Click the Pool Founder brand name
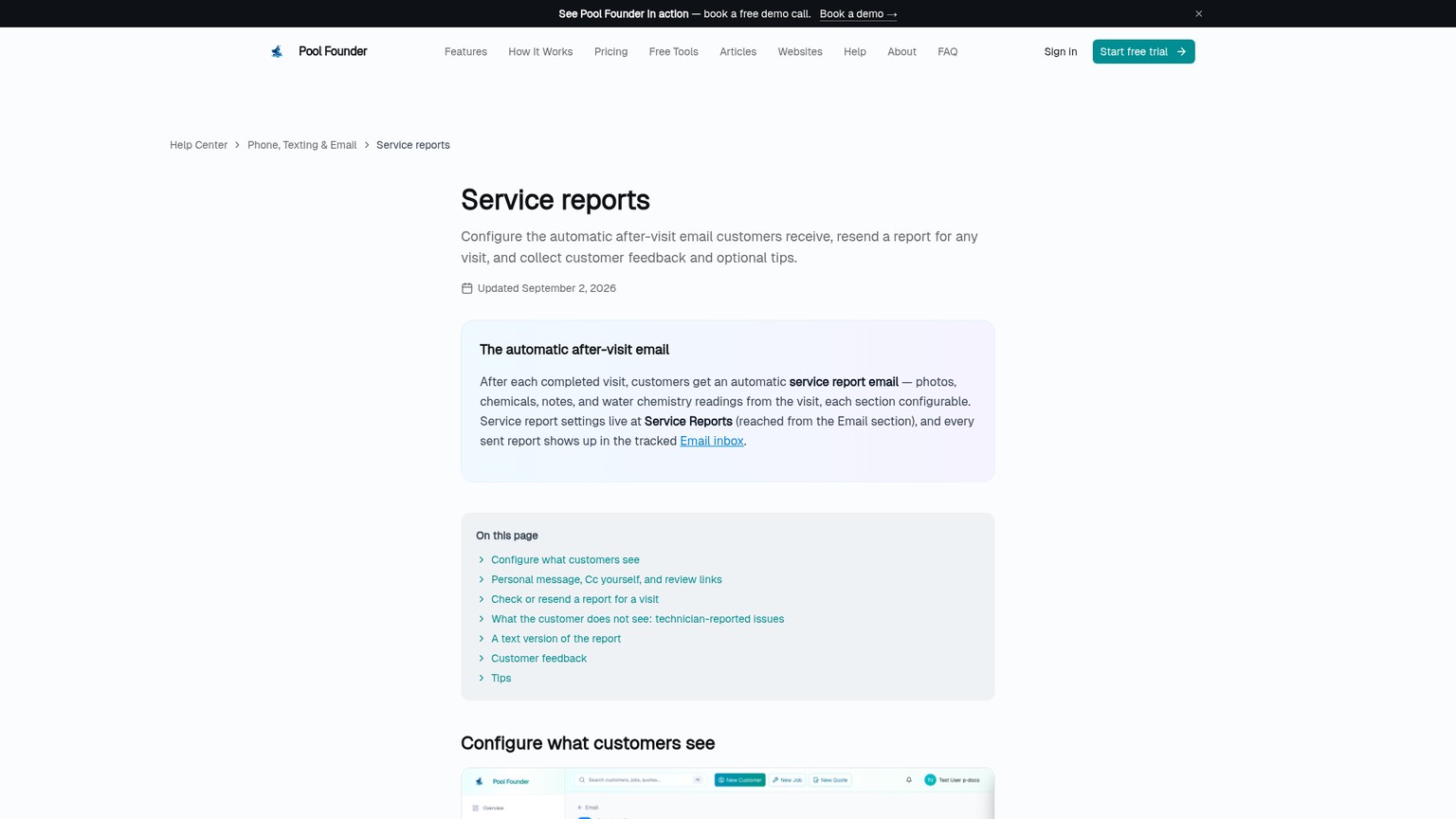The image size is (1456, 819). (x=333, y=51)
